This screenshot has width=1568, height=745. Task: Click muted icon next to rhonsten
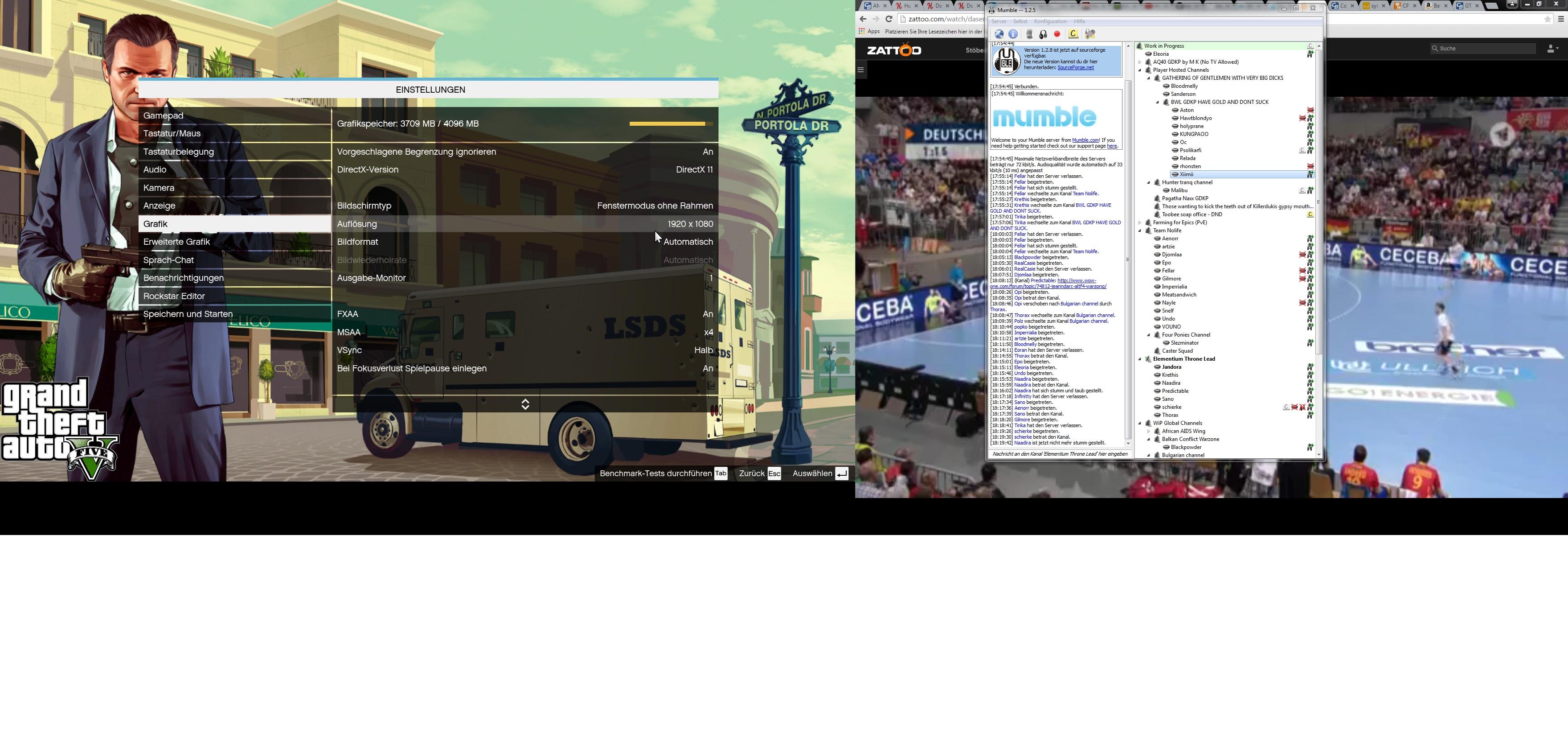pos(1310,166)
